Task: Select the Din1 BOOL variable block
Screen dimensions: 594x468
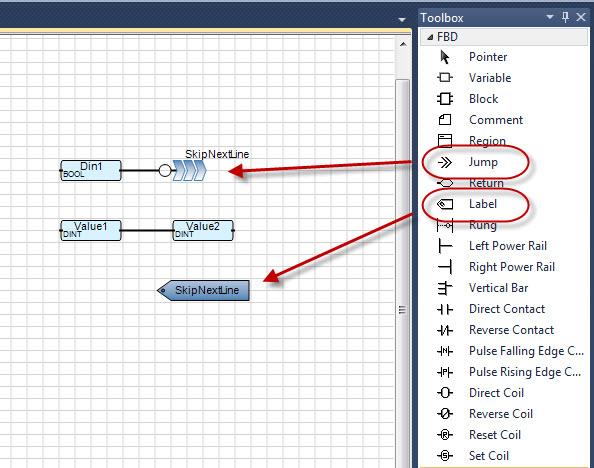Action: point(91,171)
